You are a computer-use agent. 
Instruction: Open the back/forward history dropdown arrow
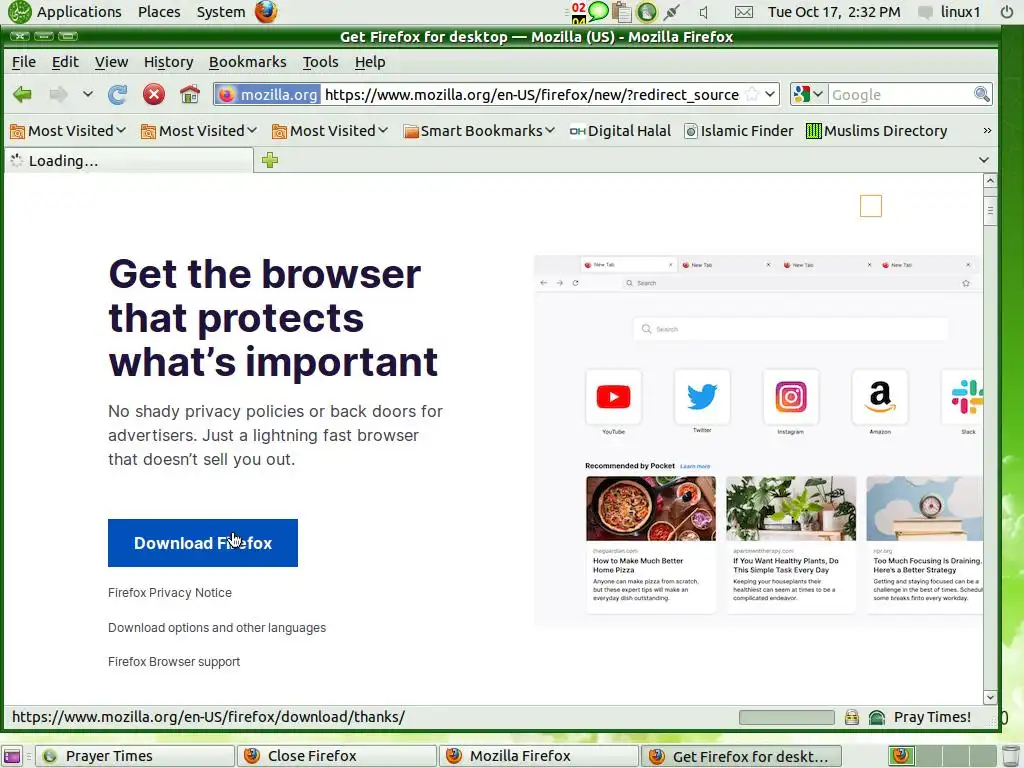click(88, 95)
